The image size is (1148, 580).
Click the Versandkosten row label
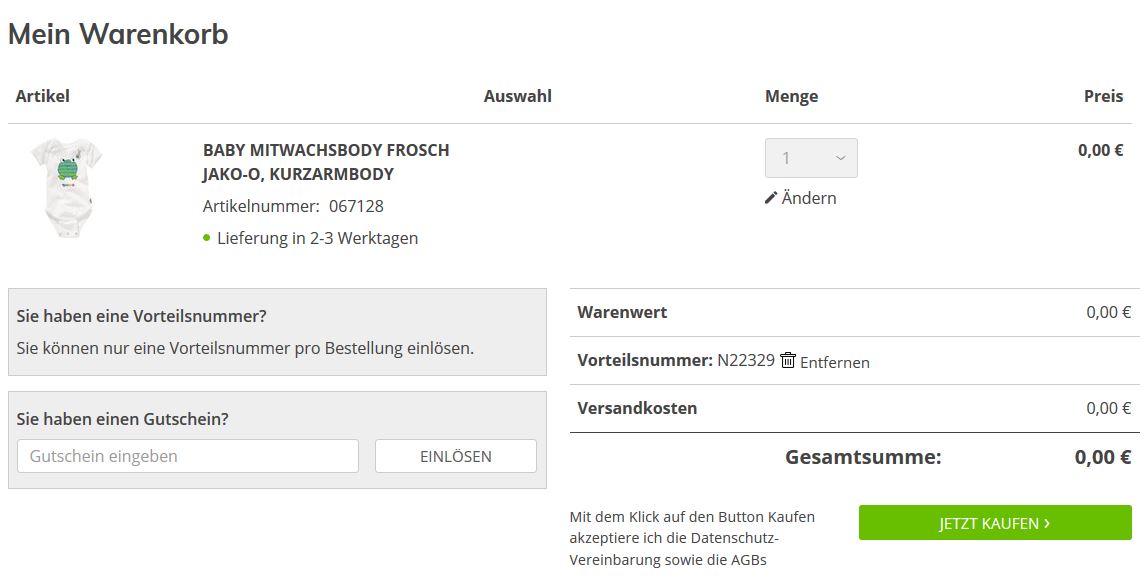[x=637, y=408]
